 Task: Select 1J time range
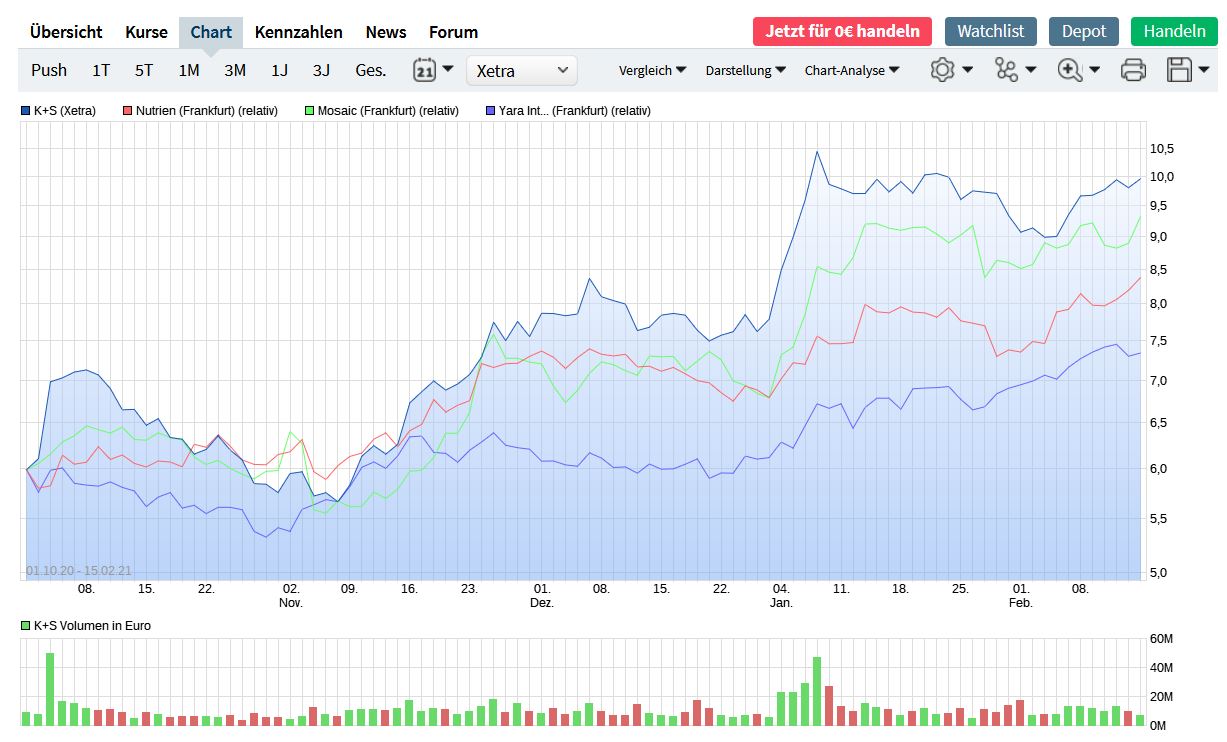point(279,70)
